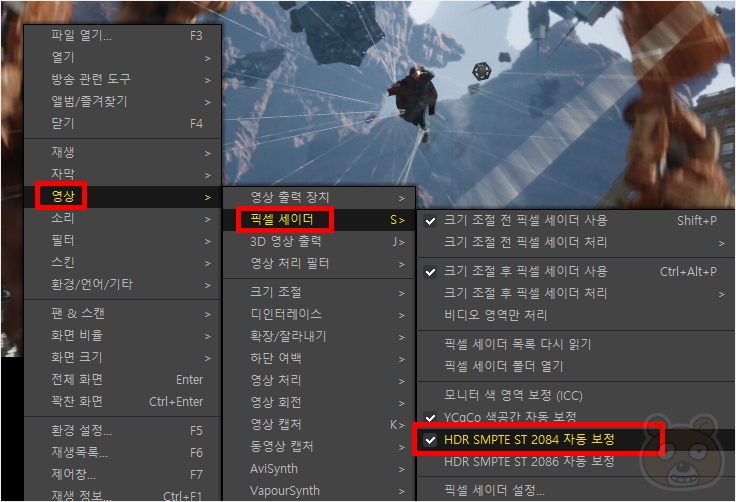Open 픽셀 셰이더 설정... dialog
Viewport: 736px width, 502px height.
click(576, 491)
